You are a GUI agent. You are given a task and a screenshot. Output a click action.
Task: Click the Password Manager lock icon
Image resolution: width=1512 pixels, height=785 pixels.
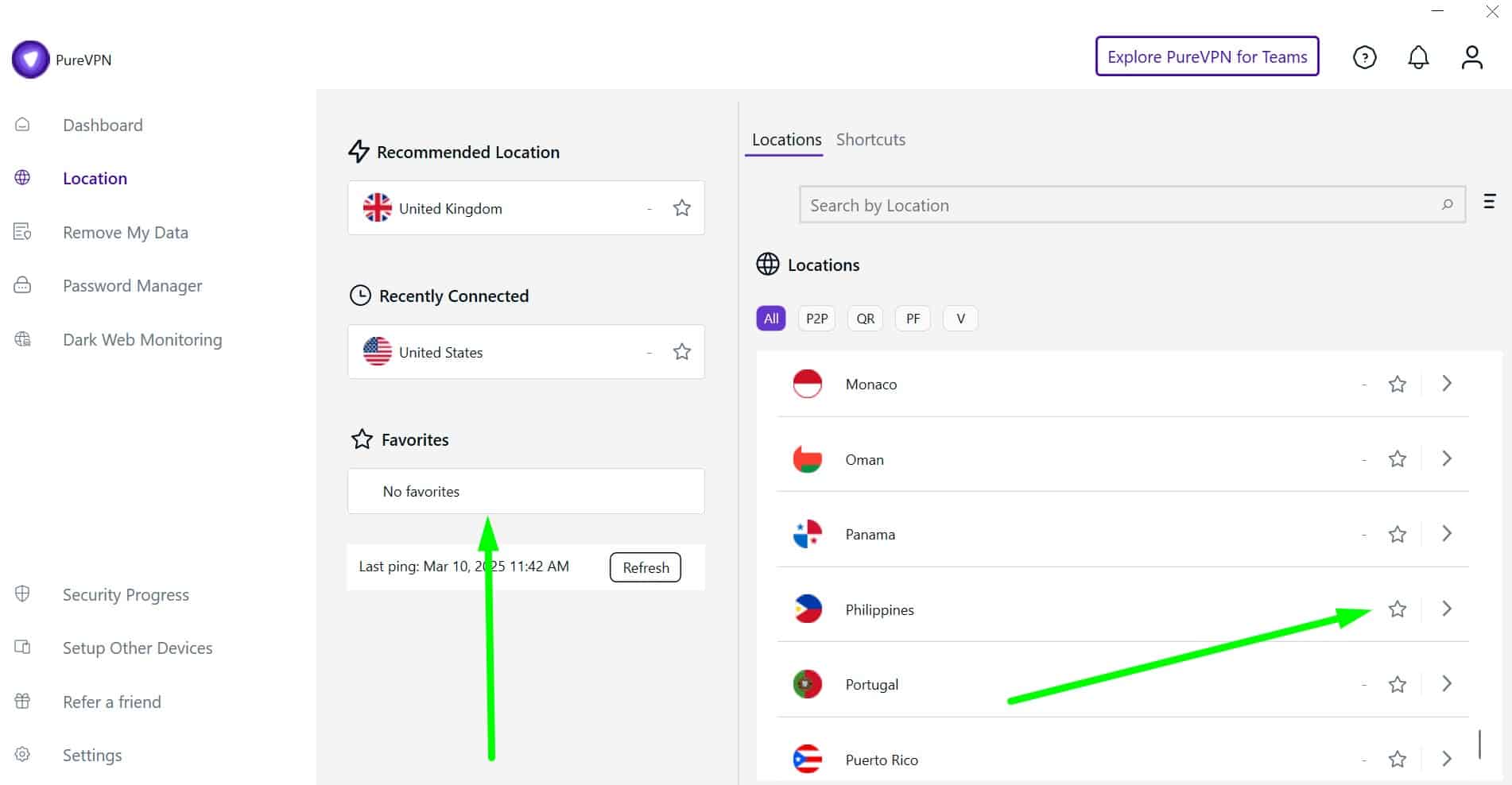22,285
